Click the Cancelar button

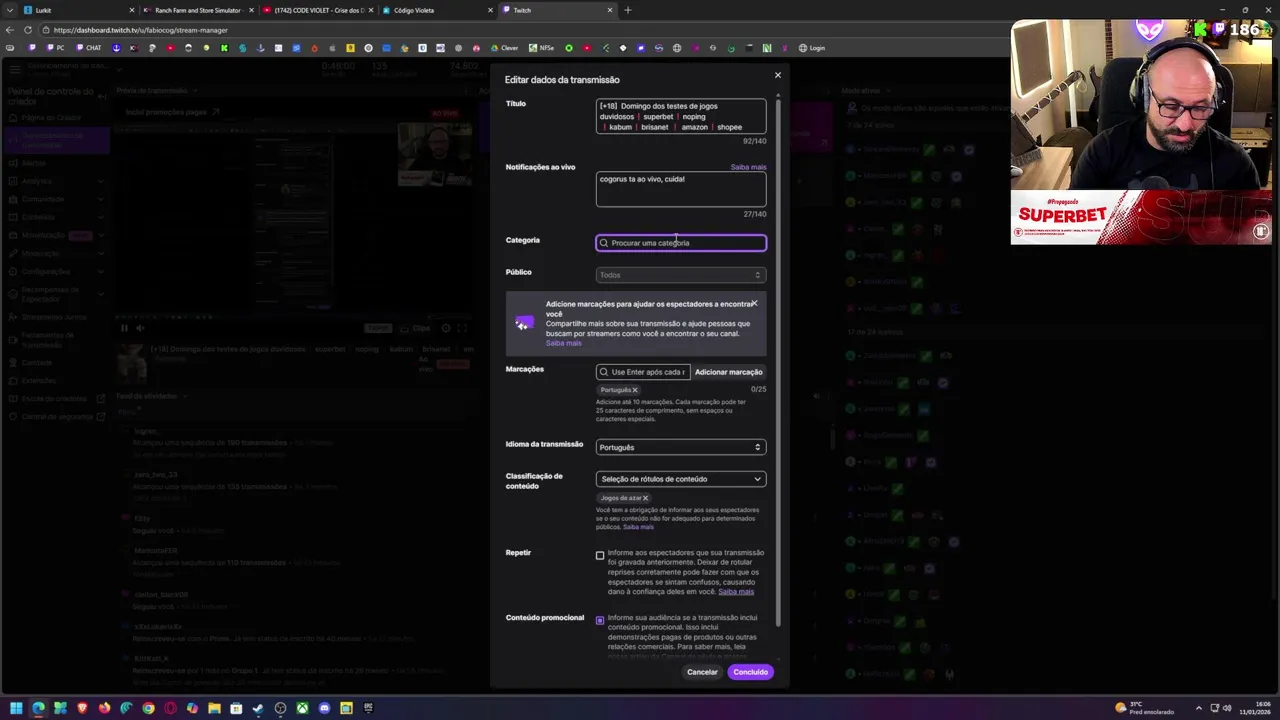(x=702, y=672)
